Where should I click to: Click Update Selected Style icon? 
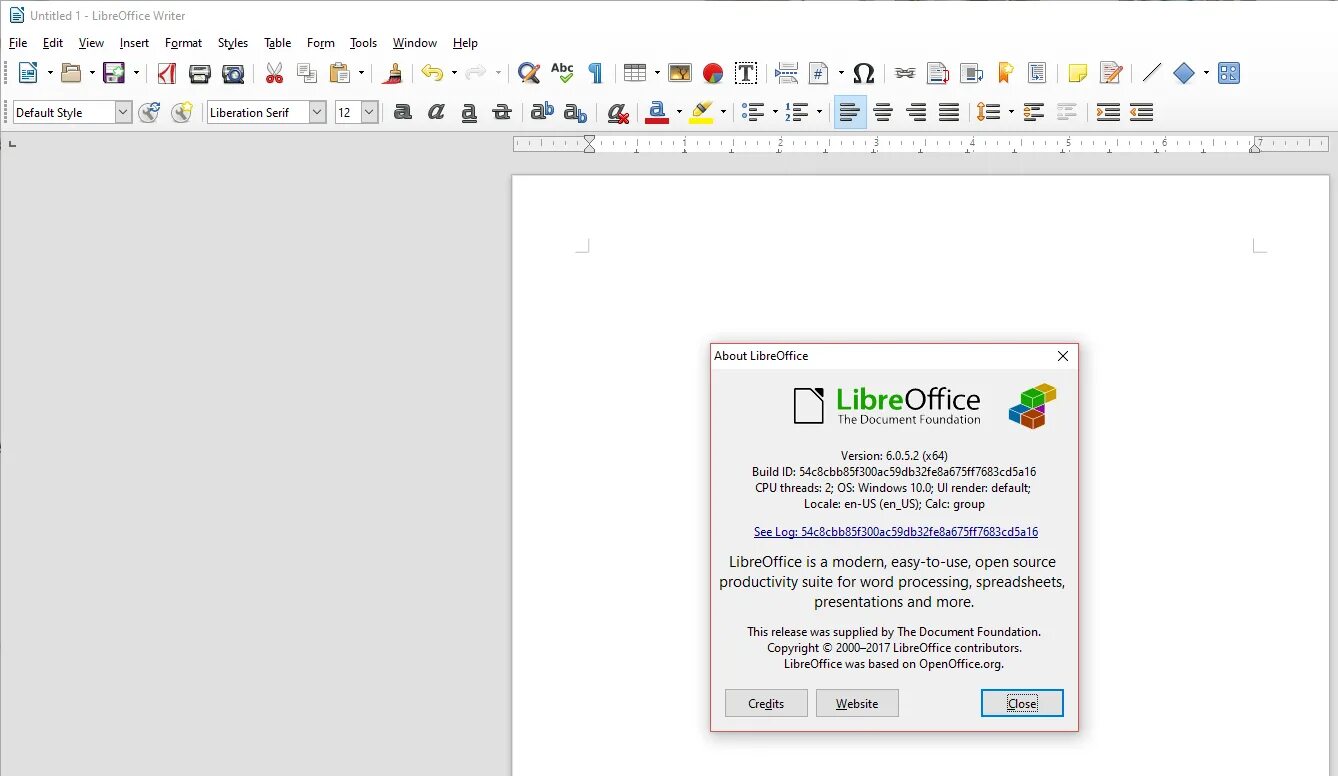(149, 113)
